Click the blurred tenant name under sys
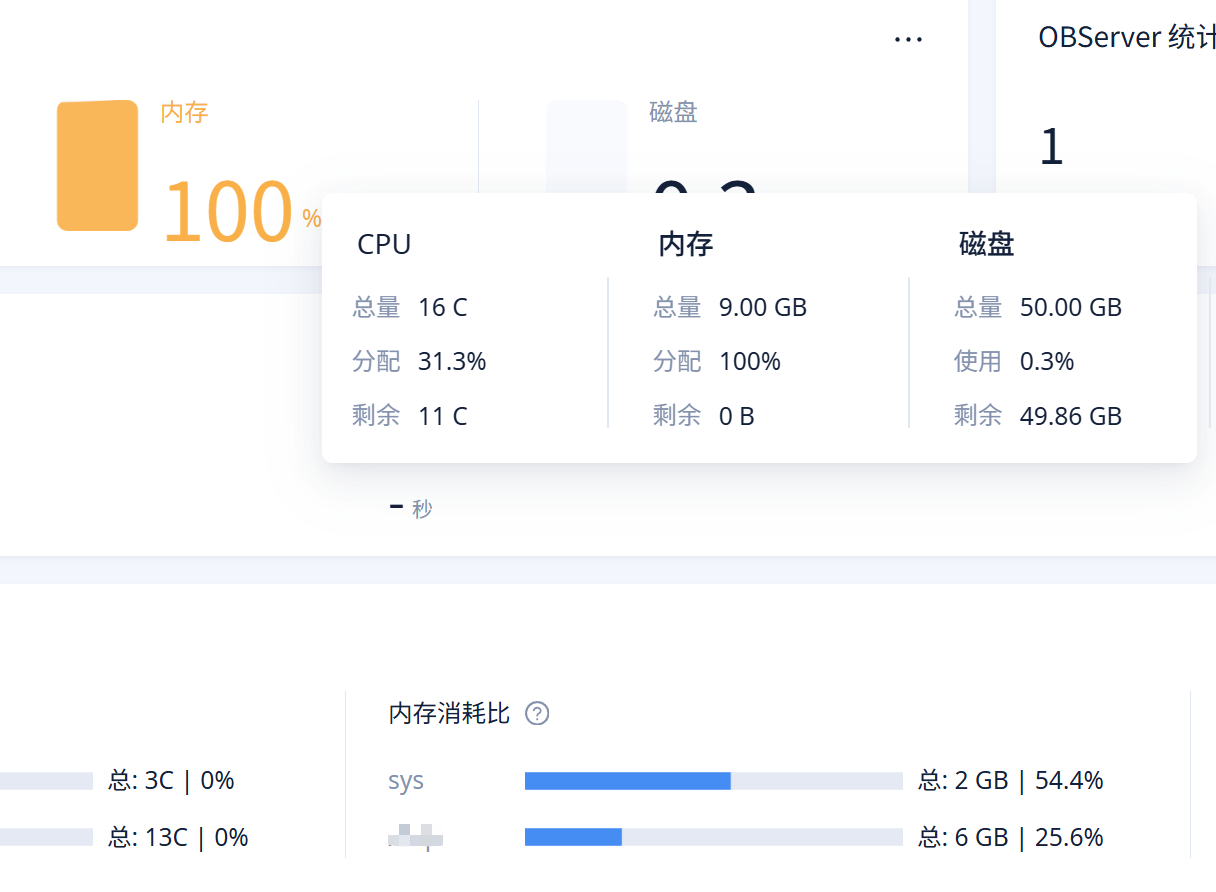Image resolution: width=1216 pixels, height=892 pixels. [415, 836]
